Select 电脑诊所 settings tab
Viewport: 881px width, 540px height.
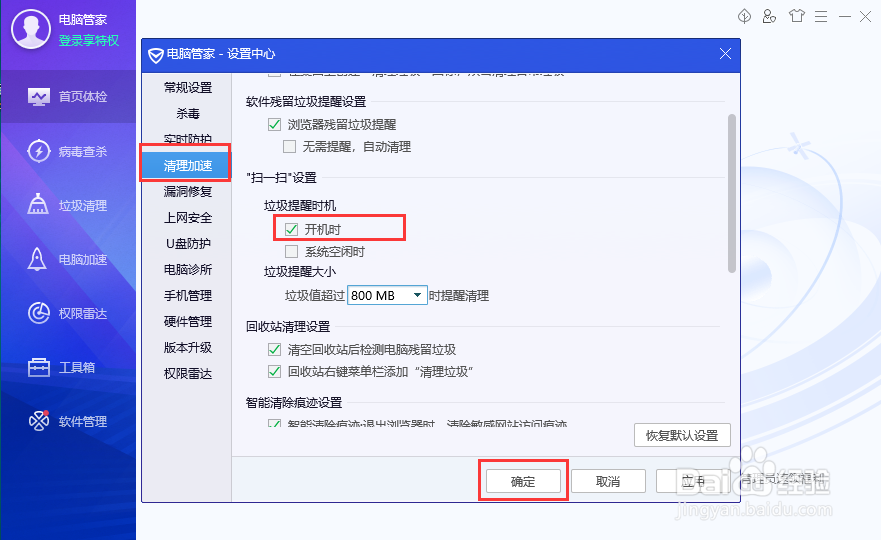pos(188,269)
